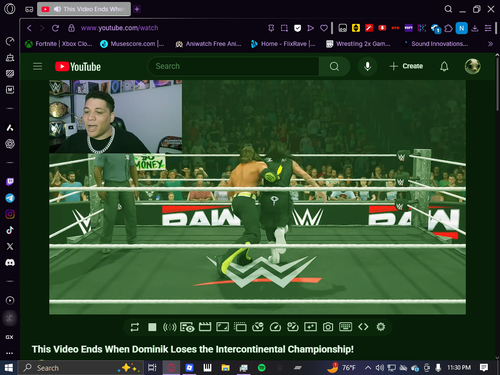Image resolution: width=500 pixels, height=375 pixels.
Task: Toggle the page visibility eye icon
Action: point(187,327)
